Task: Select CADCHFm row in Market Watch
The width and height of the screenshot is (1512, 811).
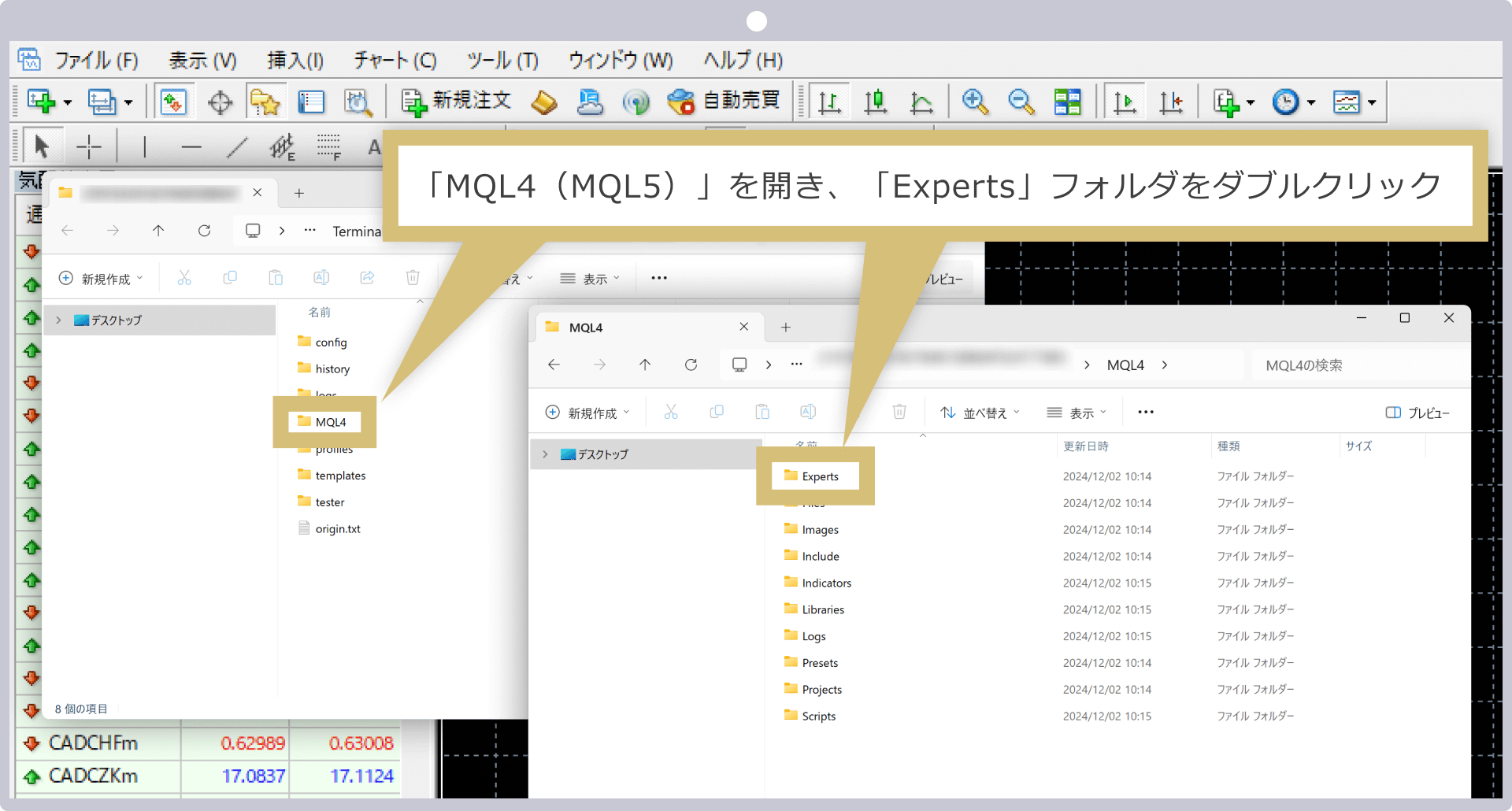Action: click(208, 742)
